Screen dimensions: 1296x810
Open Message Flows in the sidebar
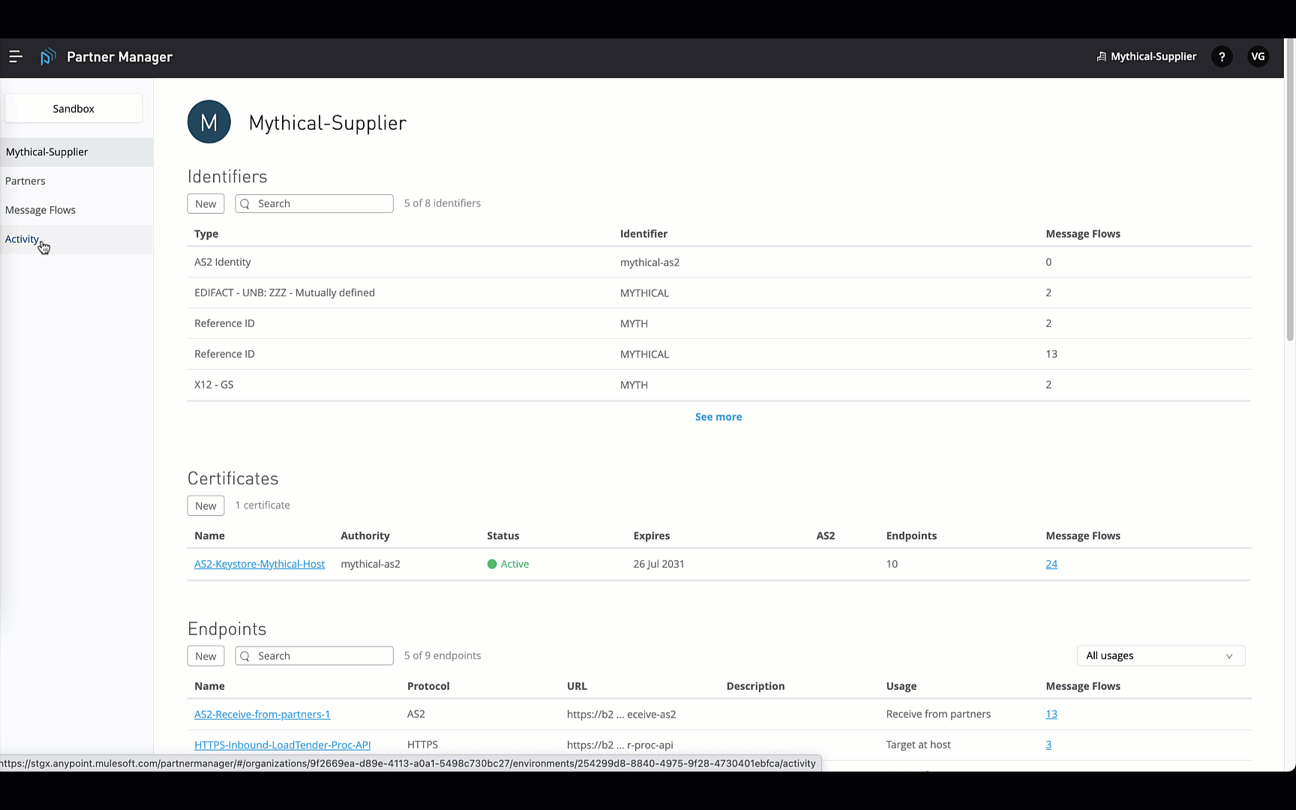pos(77,210)
